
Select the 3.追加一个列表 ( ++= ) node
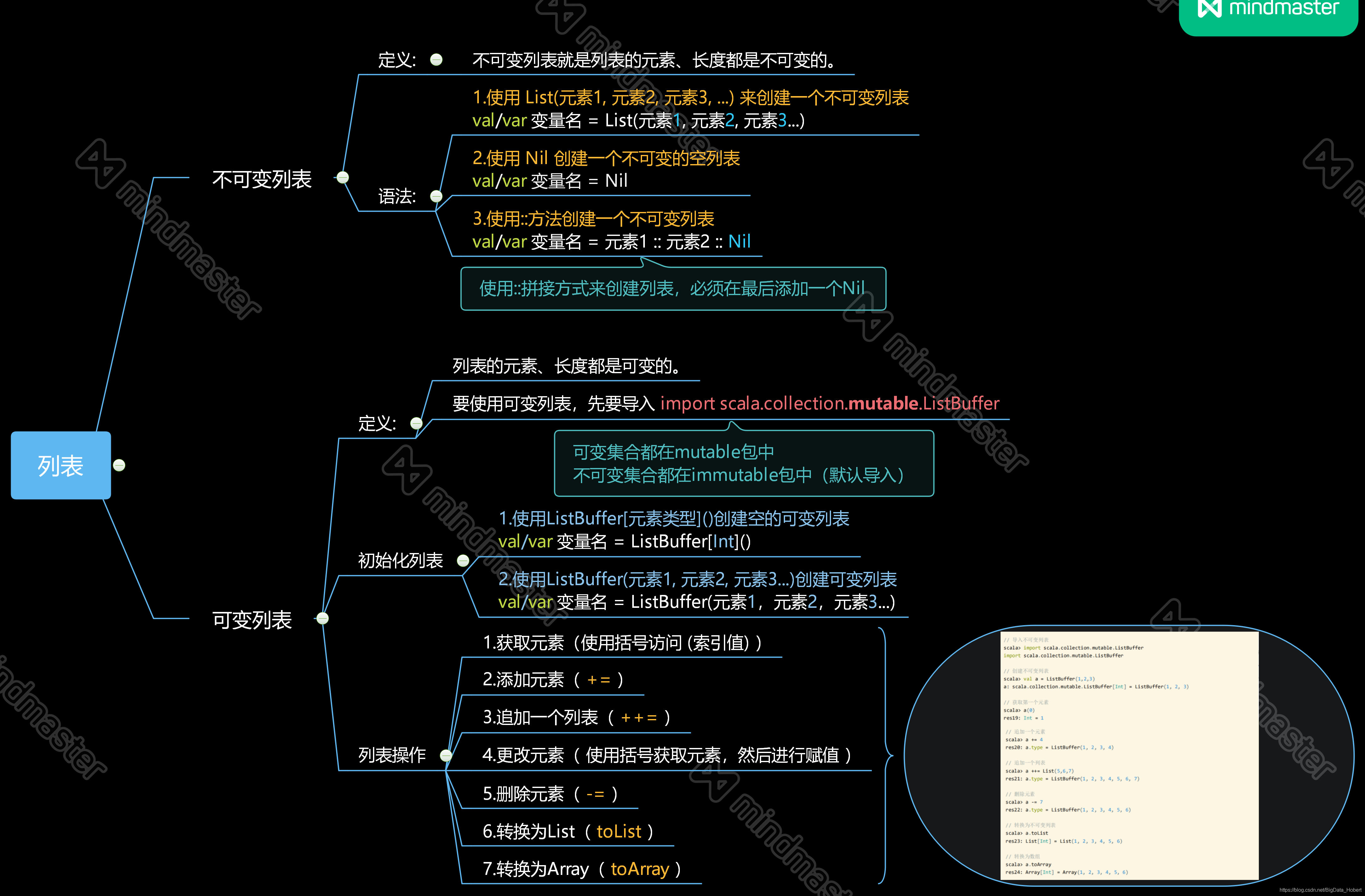(x=576, y=718)
